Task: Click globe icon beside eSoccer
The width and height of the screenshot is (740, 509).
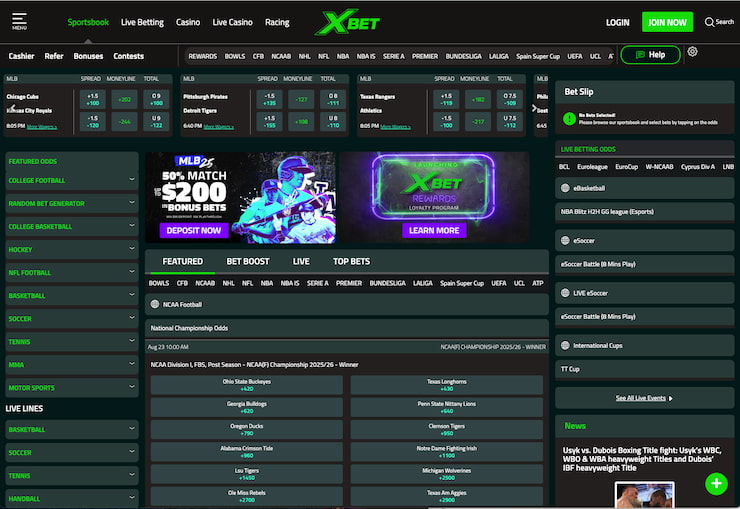Action: tap(565, 240)
